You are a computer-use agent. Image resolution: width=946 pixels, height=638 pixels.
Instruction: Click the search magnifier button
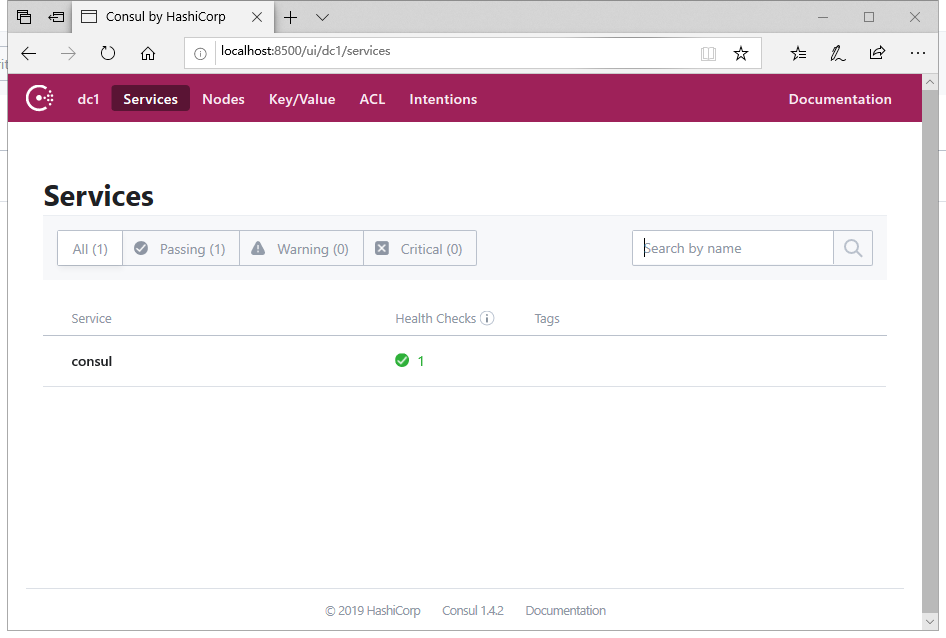coord(852,248)
